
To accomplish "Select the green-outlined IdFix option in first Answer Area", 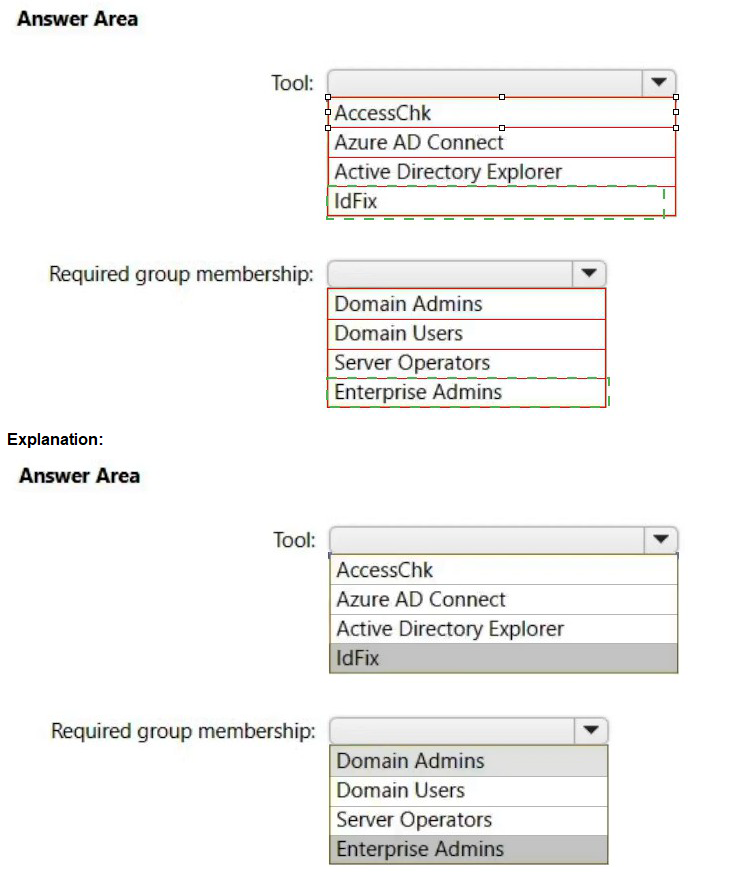I will 496,201.
